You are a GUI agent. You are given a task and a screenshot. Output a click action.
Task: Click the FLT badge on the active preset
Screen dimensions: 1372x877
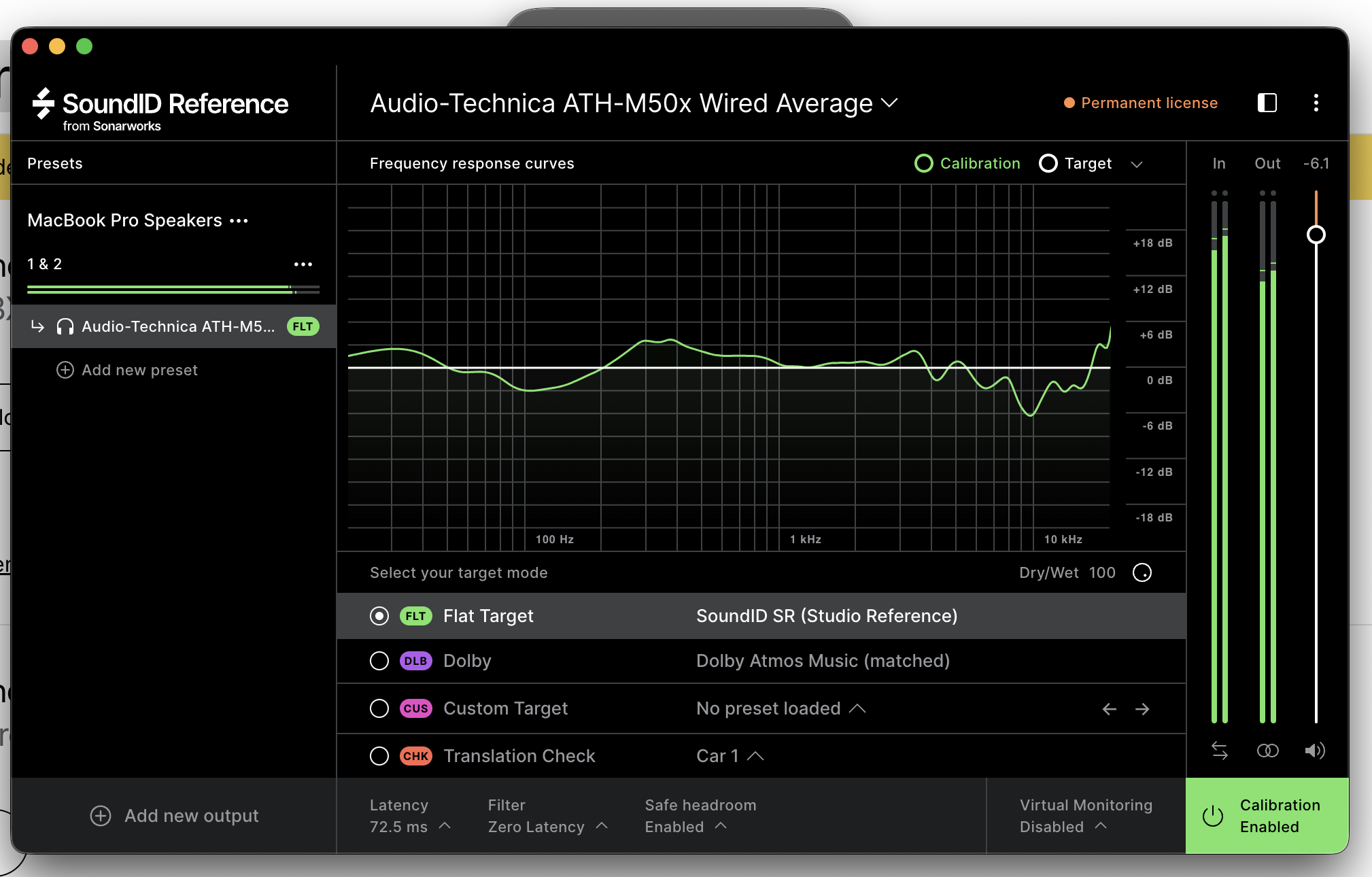303,326
